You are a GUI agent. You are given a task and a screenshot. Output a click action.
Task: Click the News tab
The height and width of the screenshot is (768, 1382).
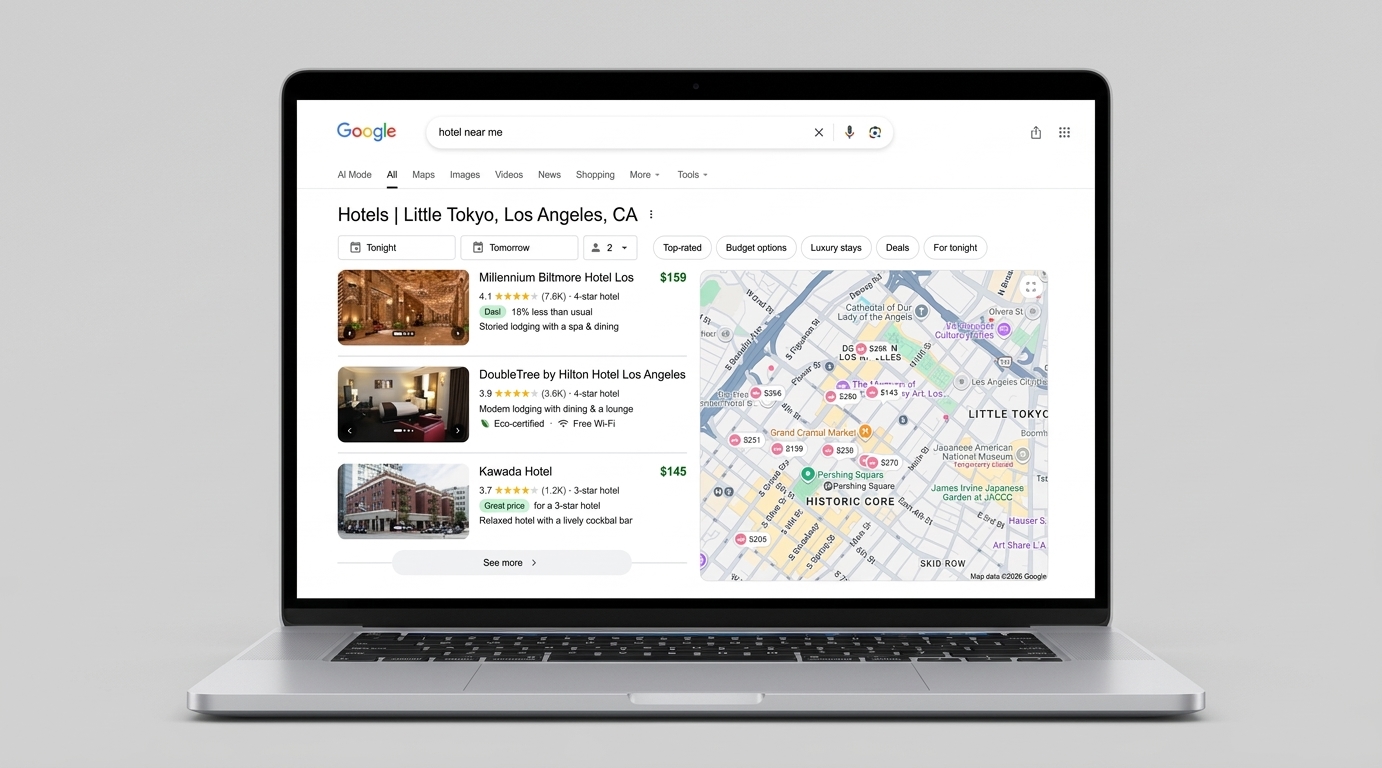(x=549, y=175)
